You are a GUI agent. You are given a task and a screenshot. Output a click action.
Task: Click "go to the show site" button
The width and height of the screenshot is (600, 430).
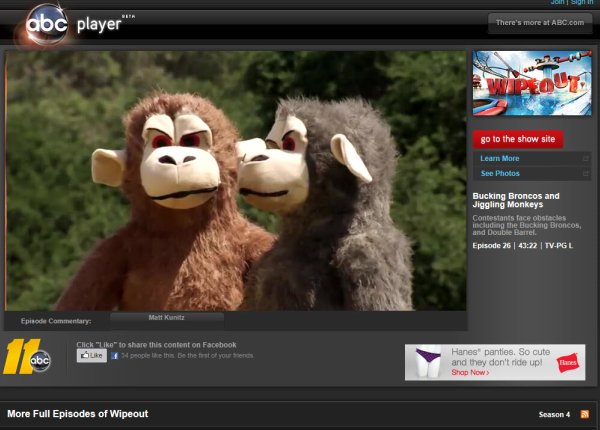tap(518, 139)
